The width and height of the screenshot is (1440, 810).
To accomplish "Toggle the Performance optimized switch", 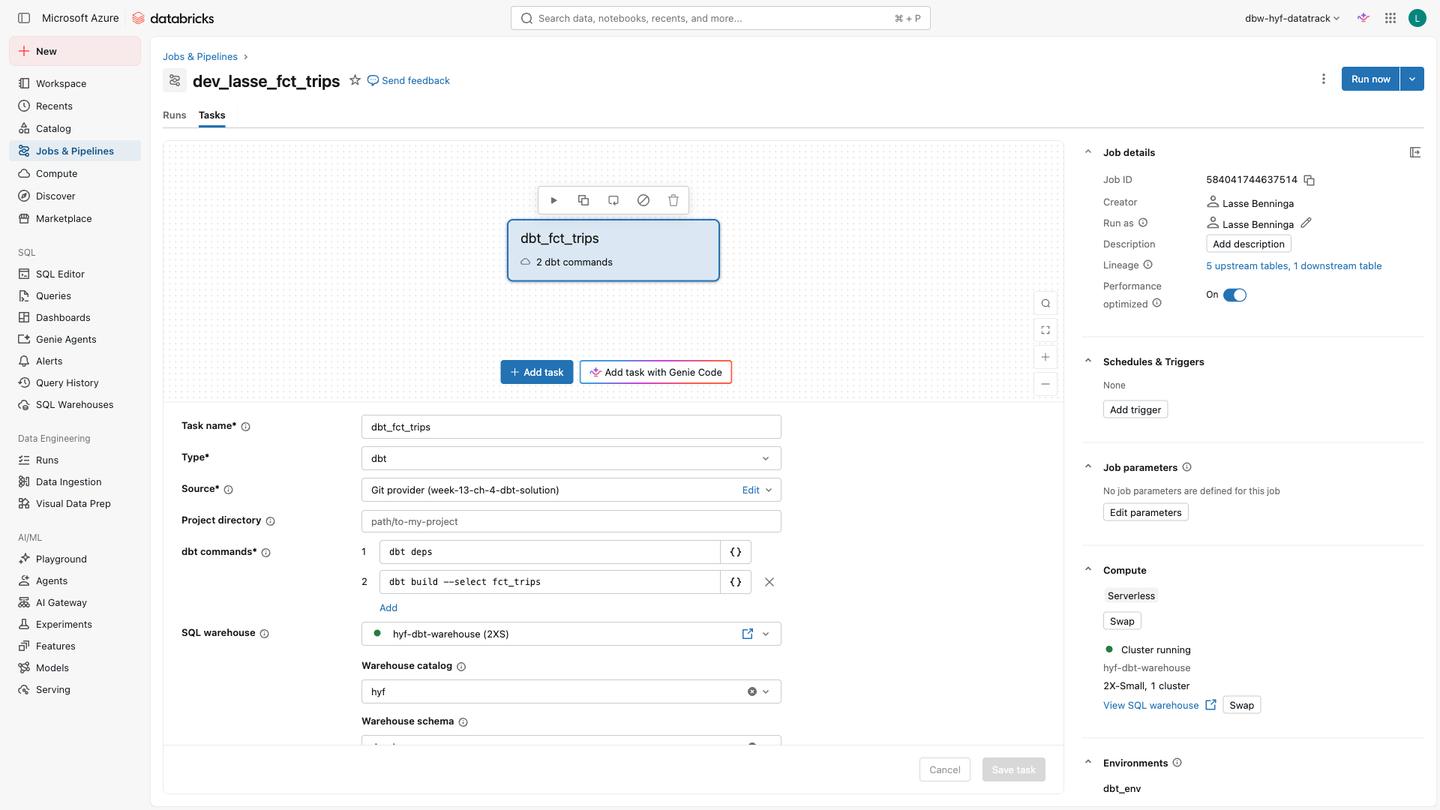I will pyautogui.click(x=1235, y=295).
